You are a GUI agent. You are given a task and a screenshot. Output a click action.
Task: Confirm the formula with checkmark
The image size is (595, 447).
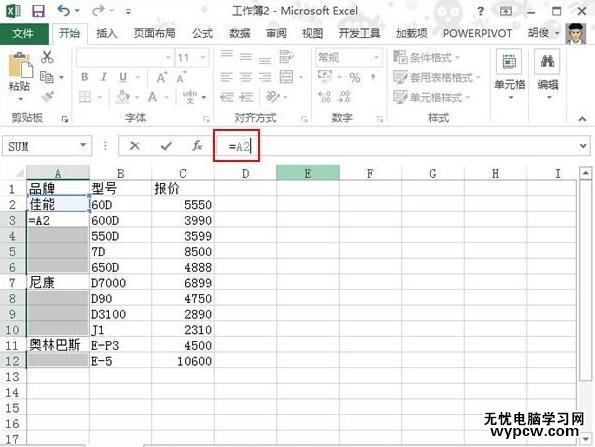point(166,146)
